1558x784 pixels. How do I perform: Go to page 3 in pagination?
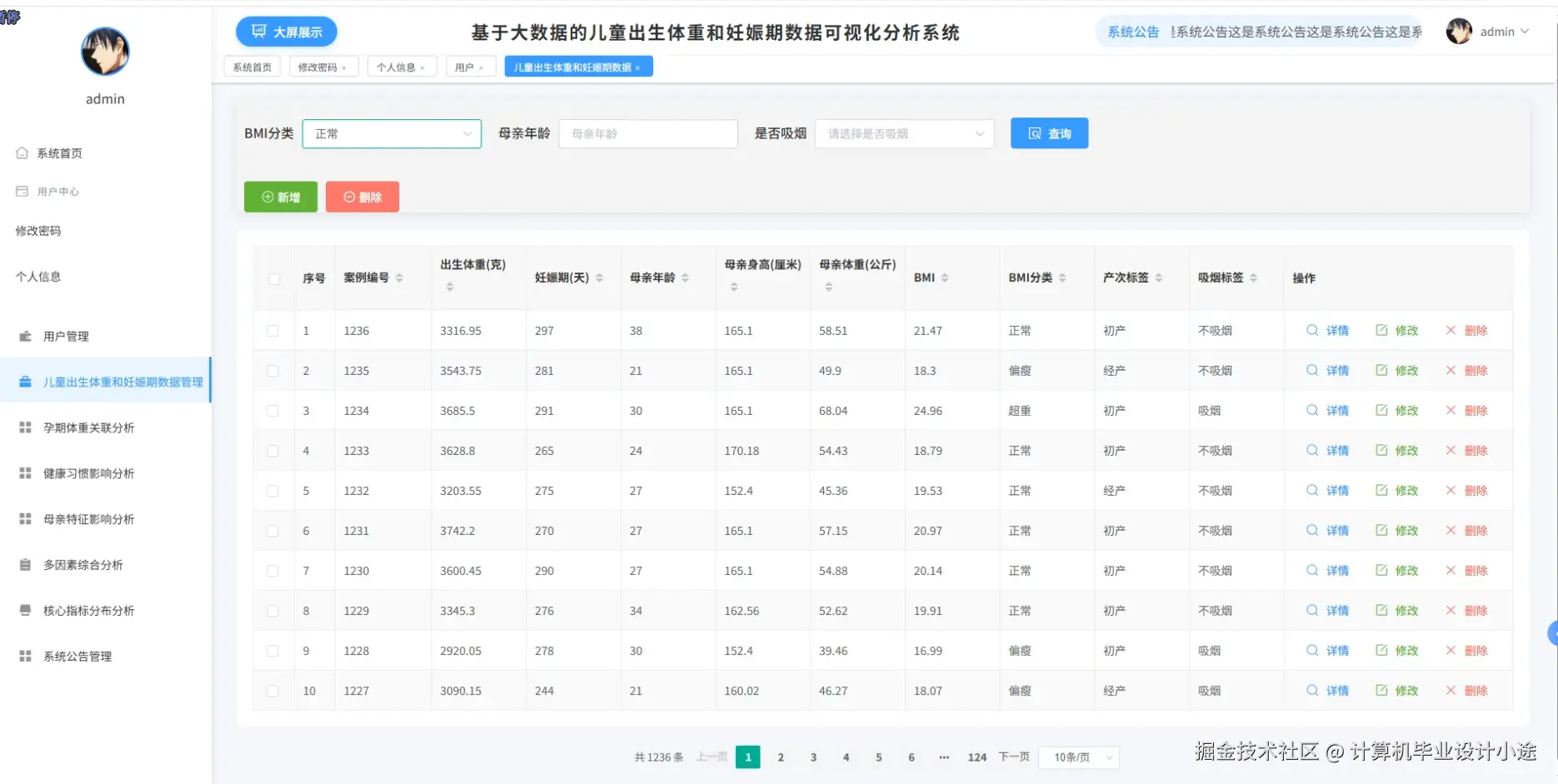pyautogui.click(x=813, y=757)
